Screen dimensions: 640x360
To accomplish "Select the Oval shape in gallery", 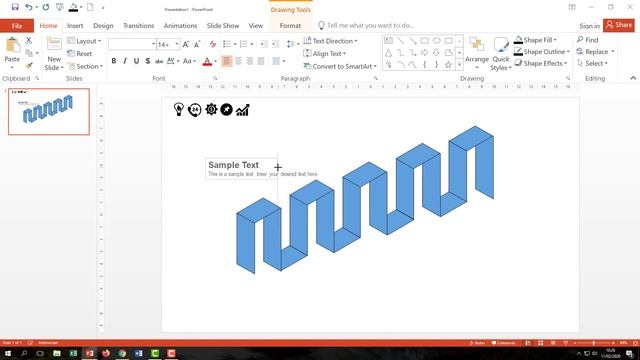I will (436, 40).
